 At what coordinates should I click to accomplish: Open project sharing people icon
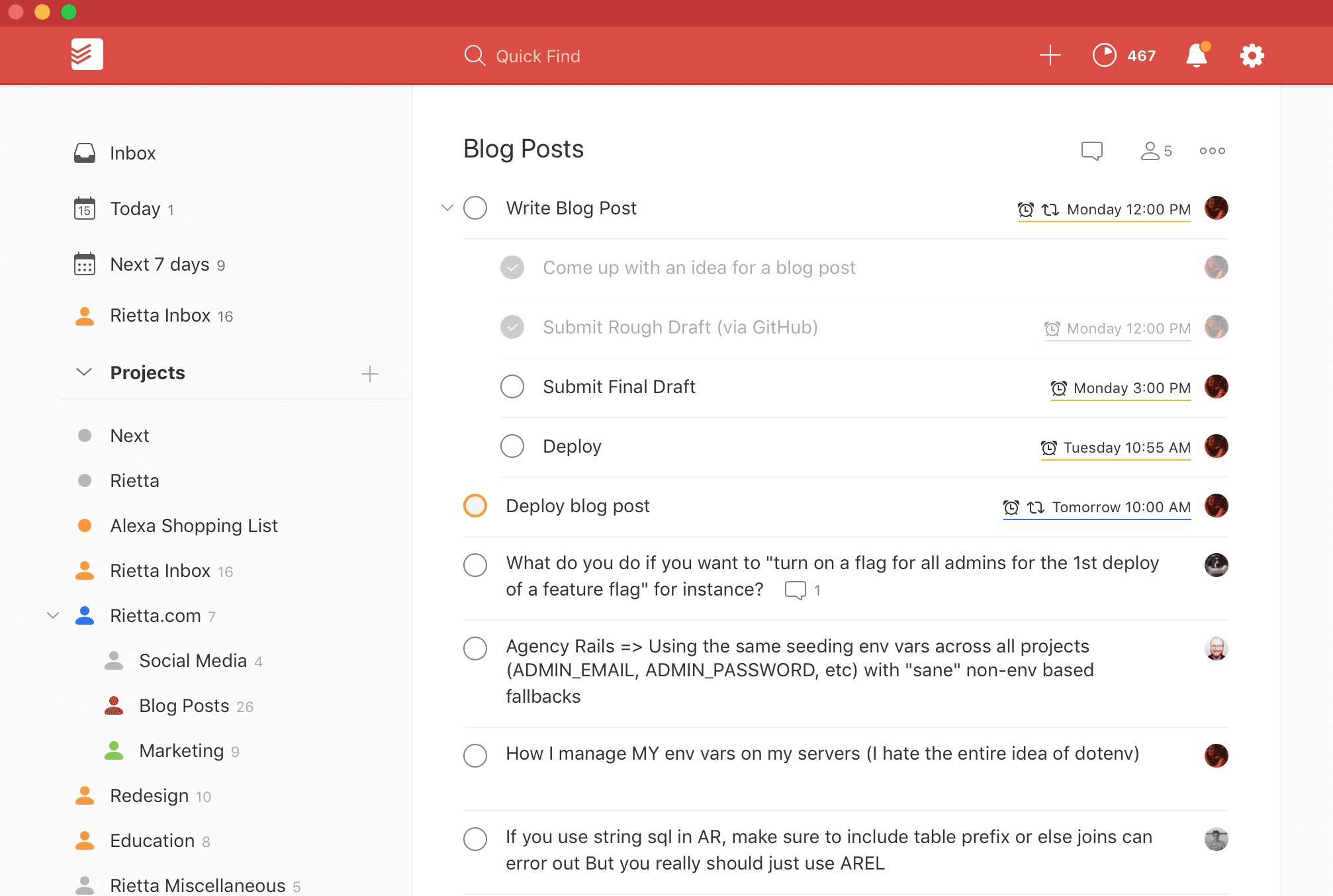[x=1156, y=151]
